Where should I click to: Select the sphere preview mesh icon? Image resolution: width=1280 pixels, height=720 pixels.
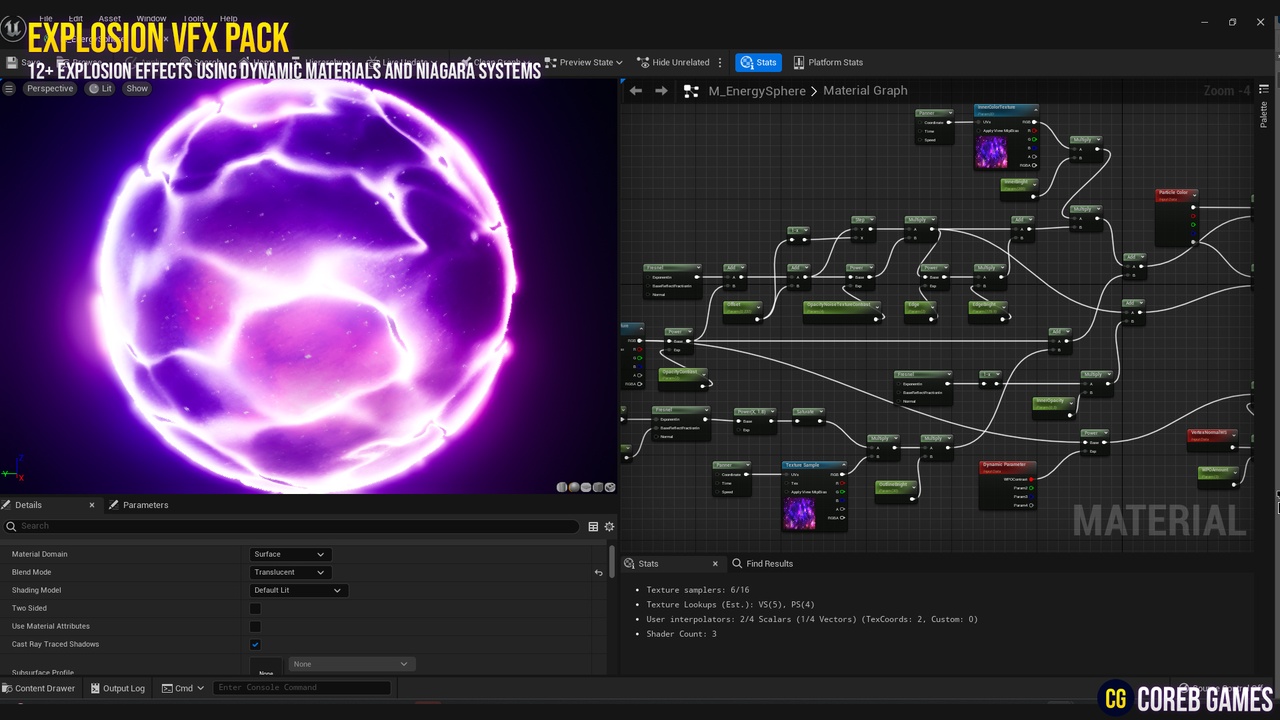[574, 487]
